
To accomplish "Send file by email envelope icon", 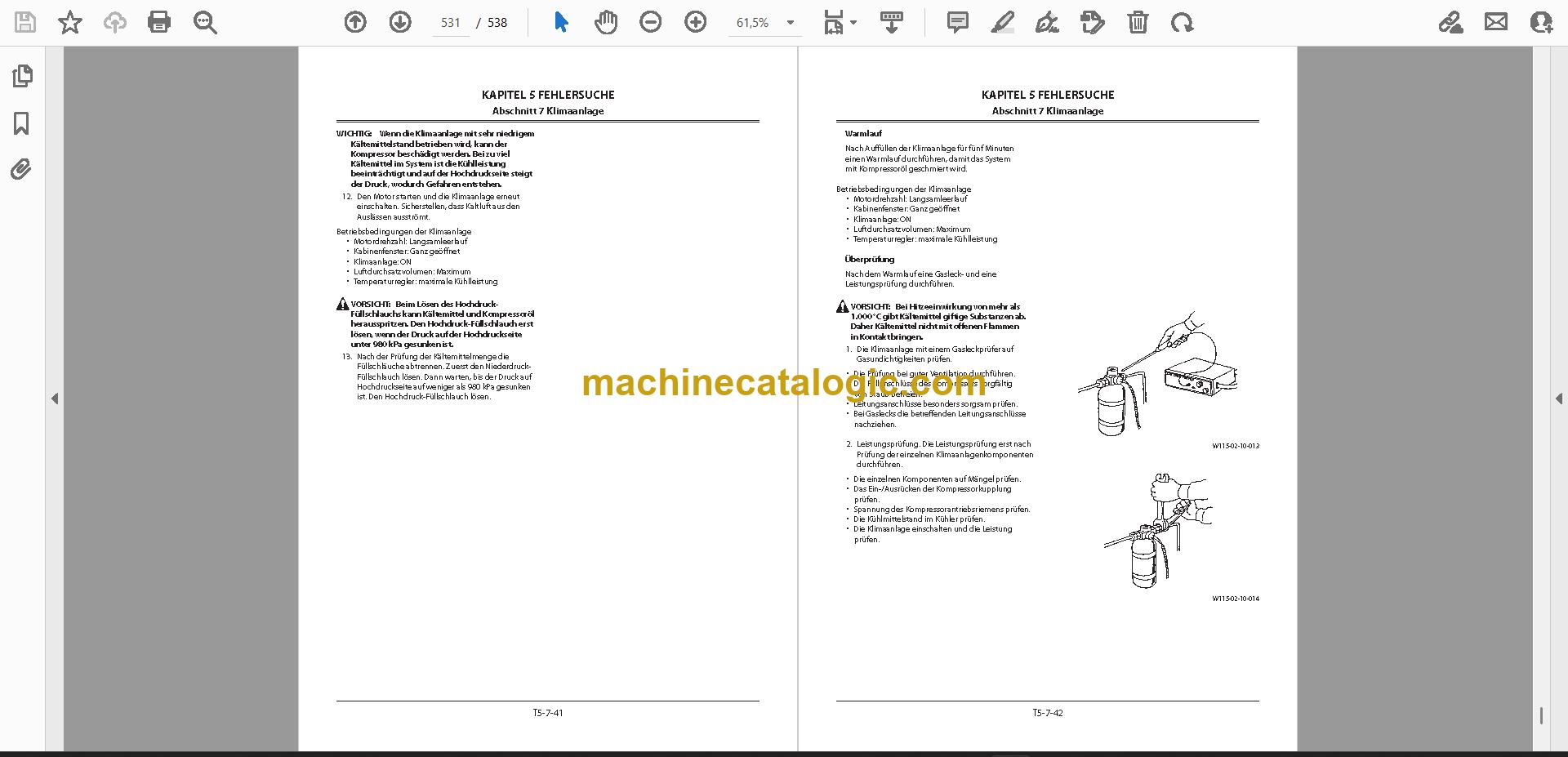I will pos(1496,22).
